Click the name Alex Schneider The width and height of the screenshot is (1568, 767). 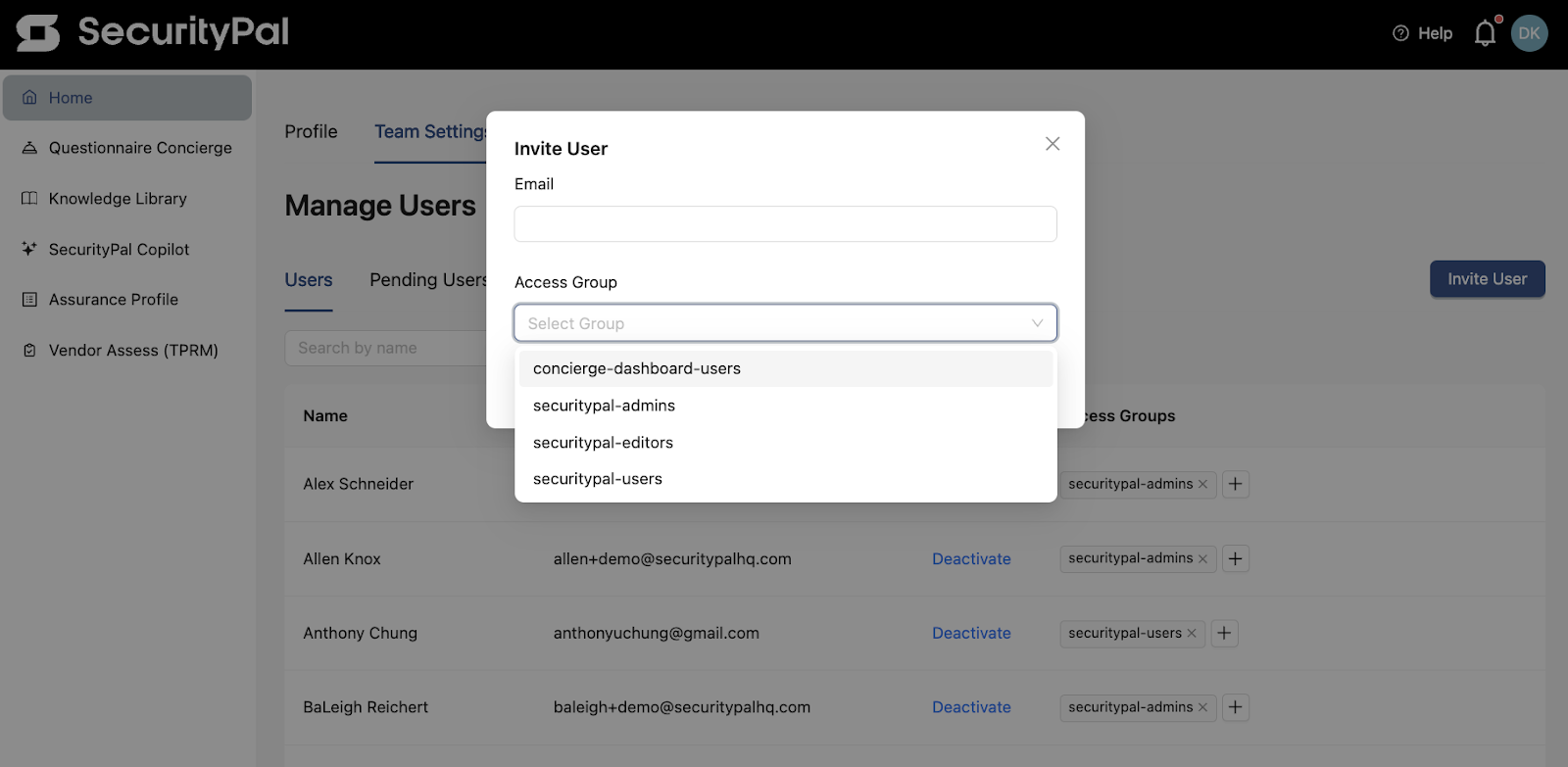pyautogui.click(x=358, y=484)
